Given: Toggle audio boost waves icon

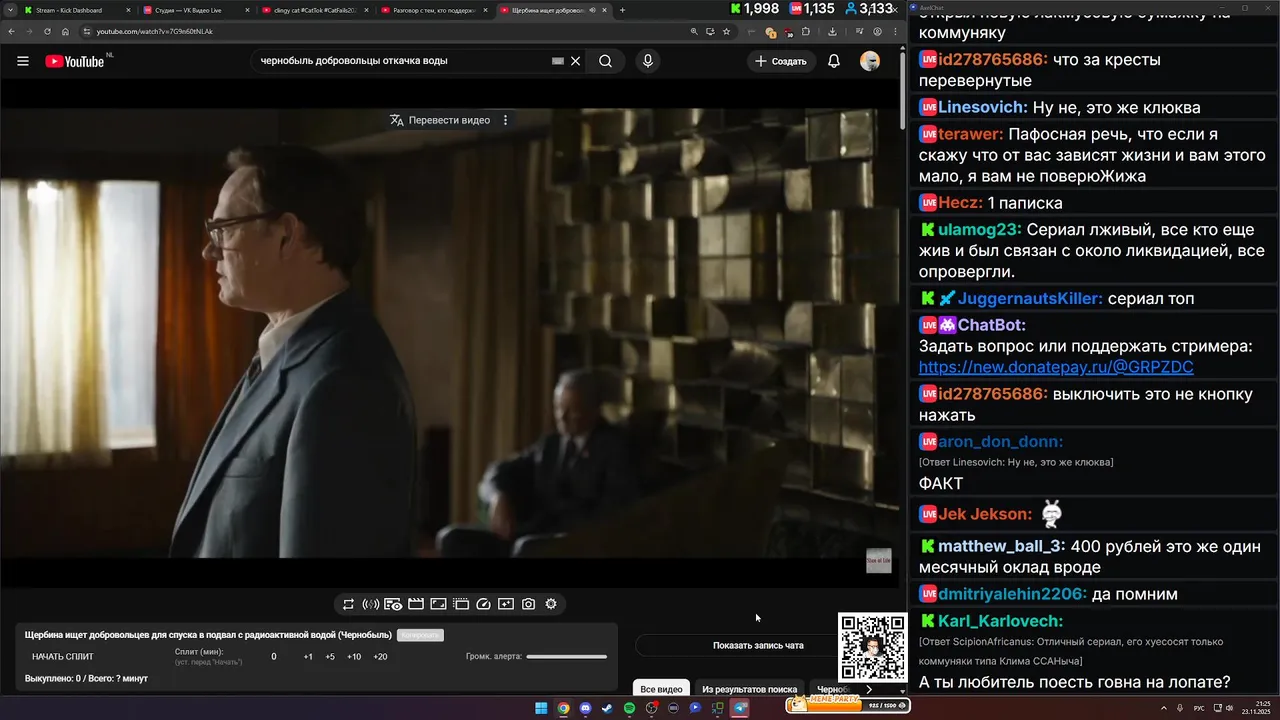Looking at the screenshot, I should point(370,604).
